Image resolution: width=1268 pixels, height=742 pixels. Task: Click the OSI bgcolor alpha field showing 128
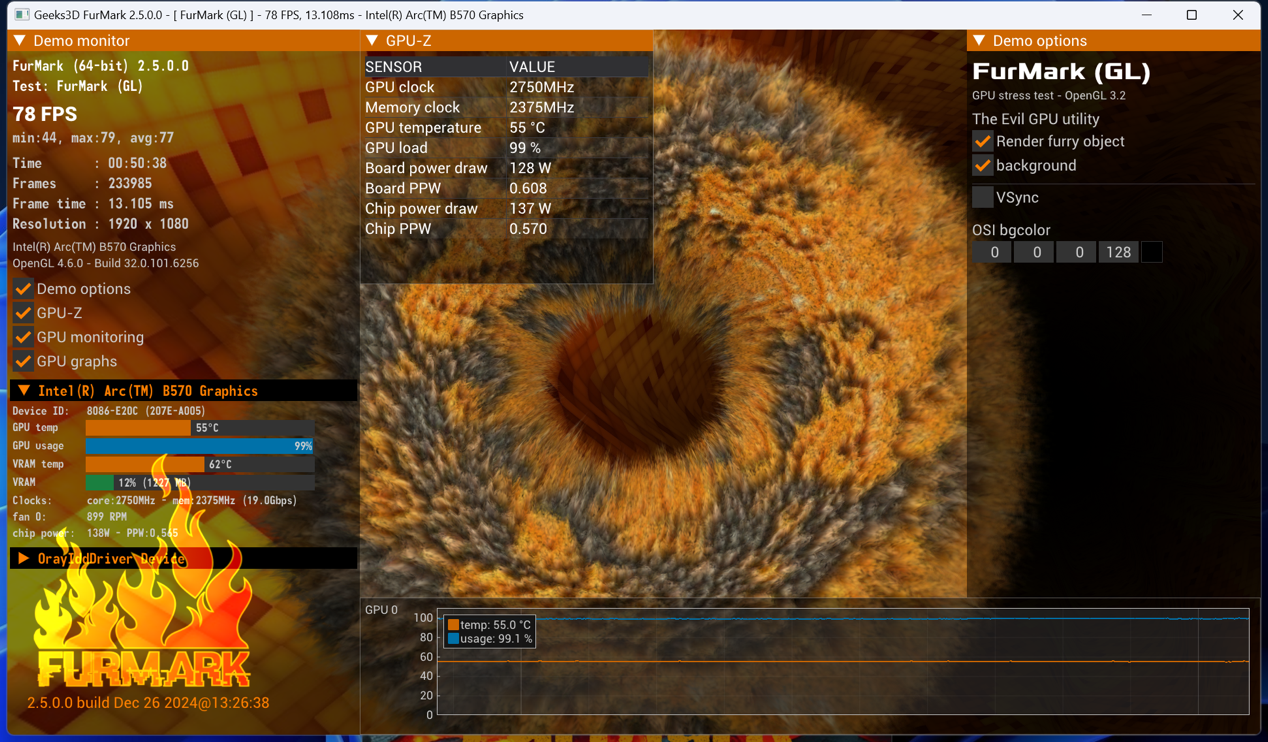1118,253
